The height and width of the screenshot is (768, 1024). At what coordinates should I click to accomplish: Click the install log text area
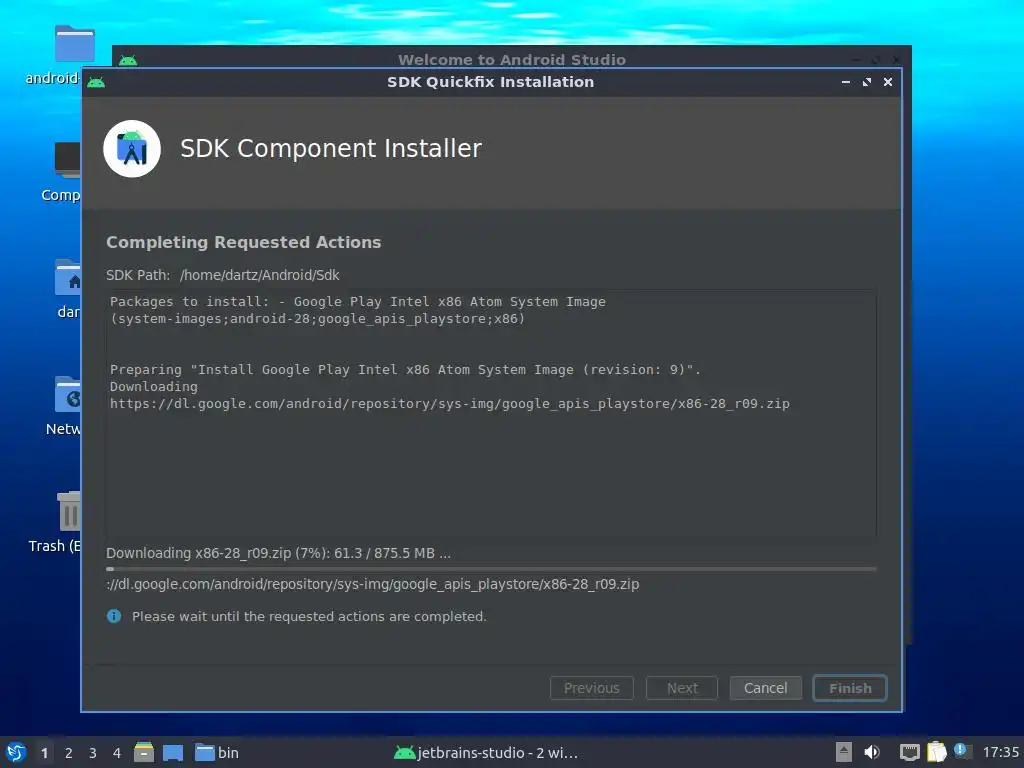point(491,415)
